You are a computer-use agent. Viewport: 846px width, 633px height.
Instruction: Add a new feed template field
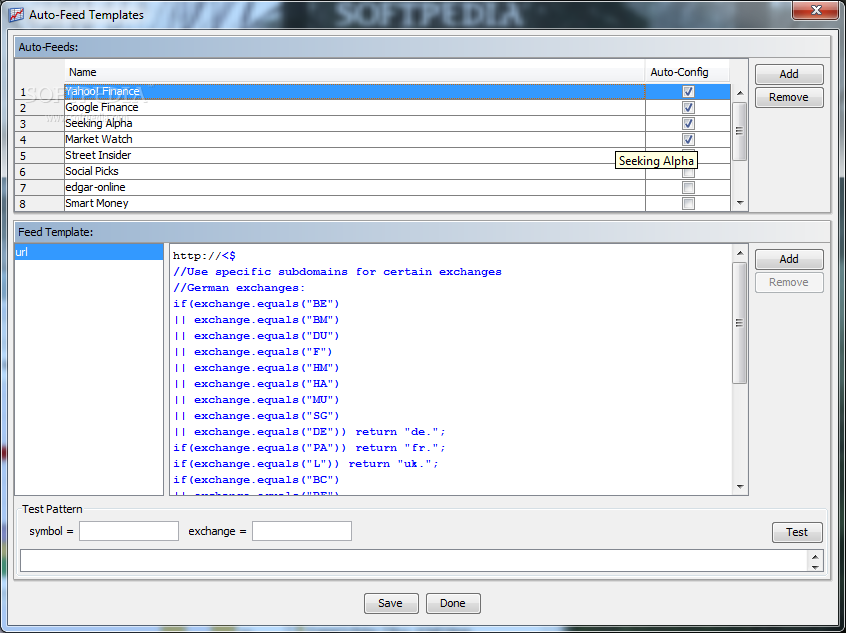point(789,259)
